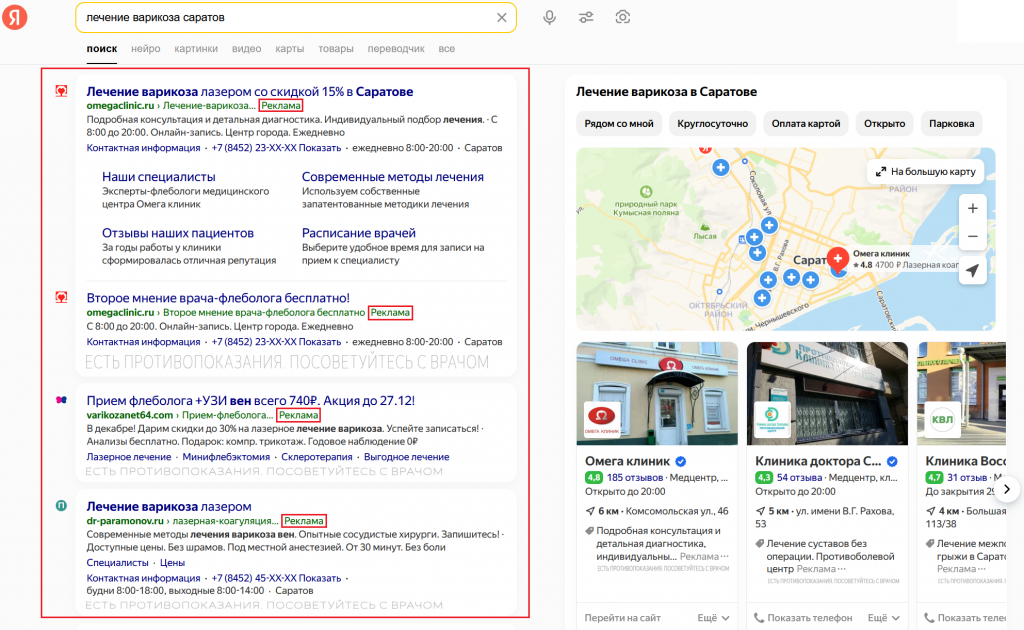1024x630 pixels.
Task: Open ad options dots in Омега клиник card
Action: tap(724, 557)
